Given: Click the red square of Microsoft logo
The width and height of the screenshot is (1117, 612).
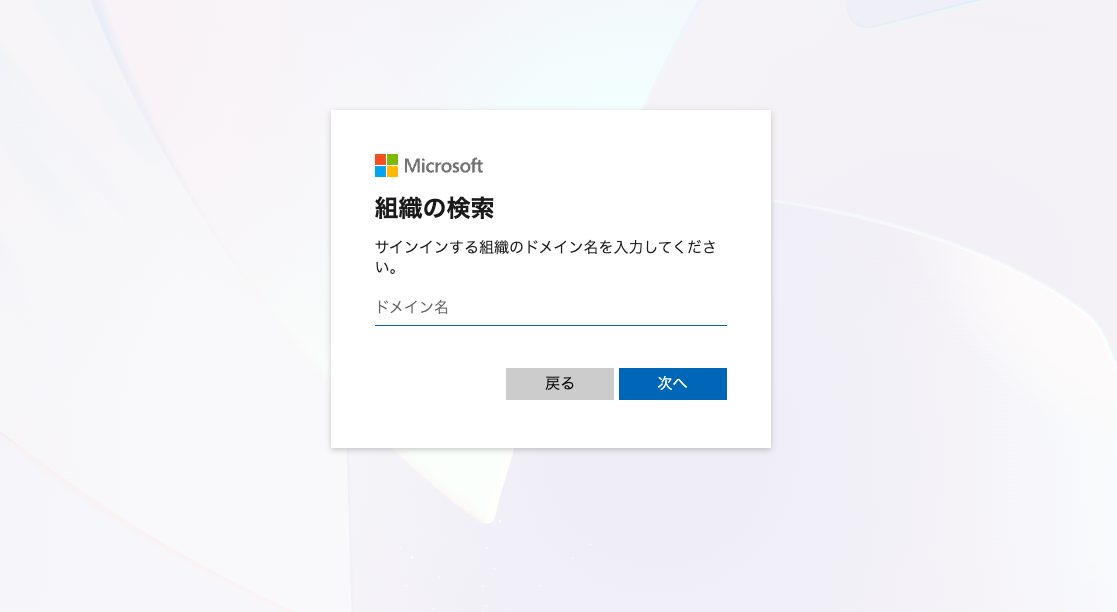Looking at the screenshot, I should [x=380, y=160].
